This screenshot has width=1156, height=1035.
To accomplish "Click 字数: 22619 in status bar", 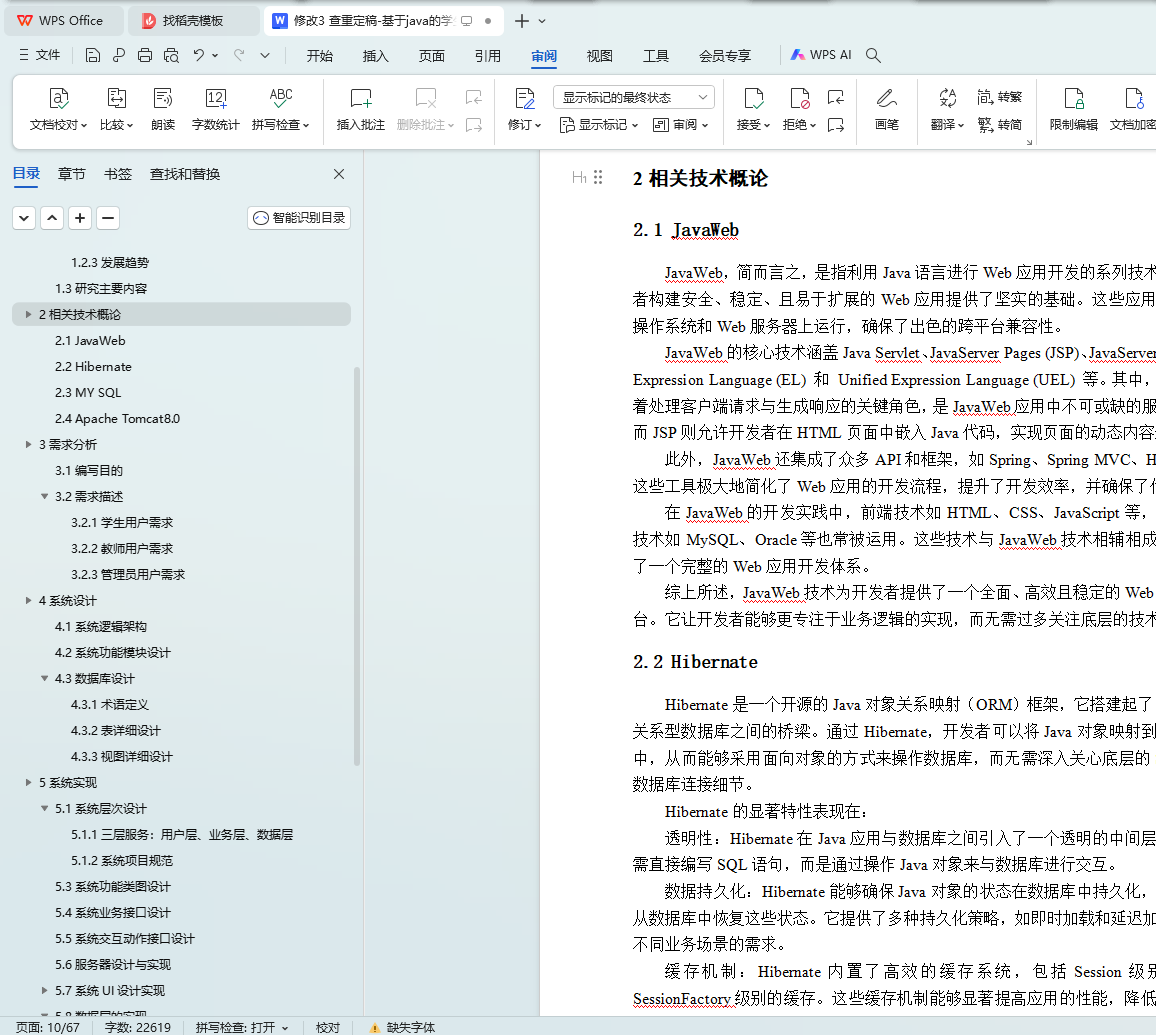I will [138, 1027].
